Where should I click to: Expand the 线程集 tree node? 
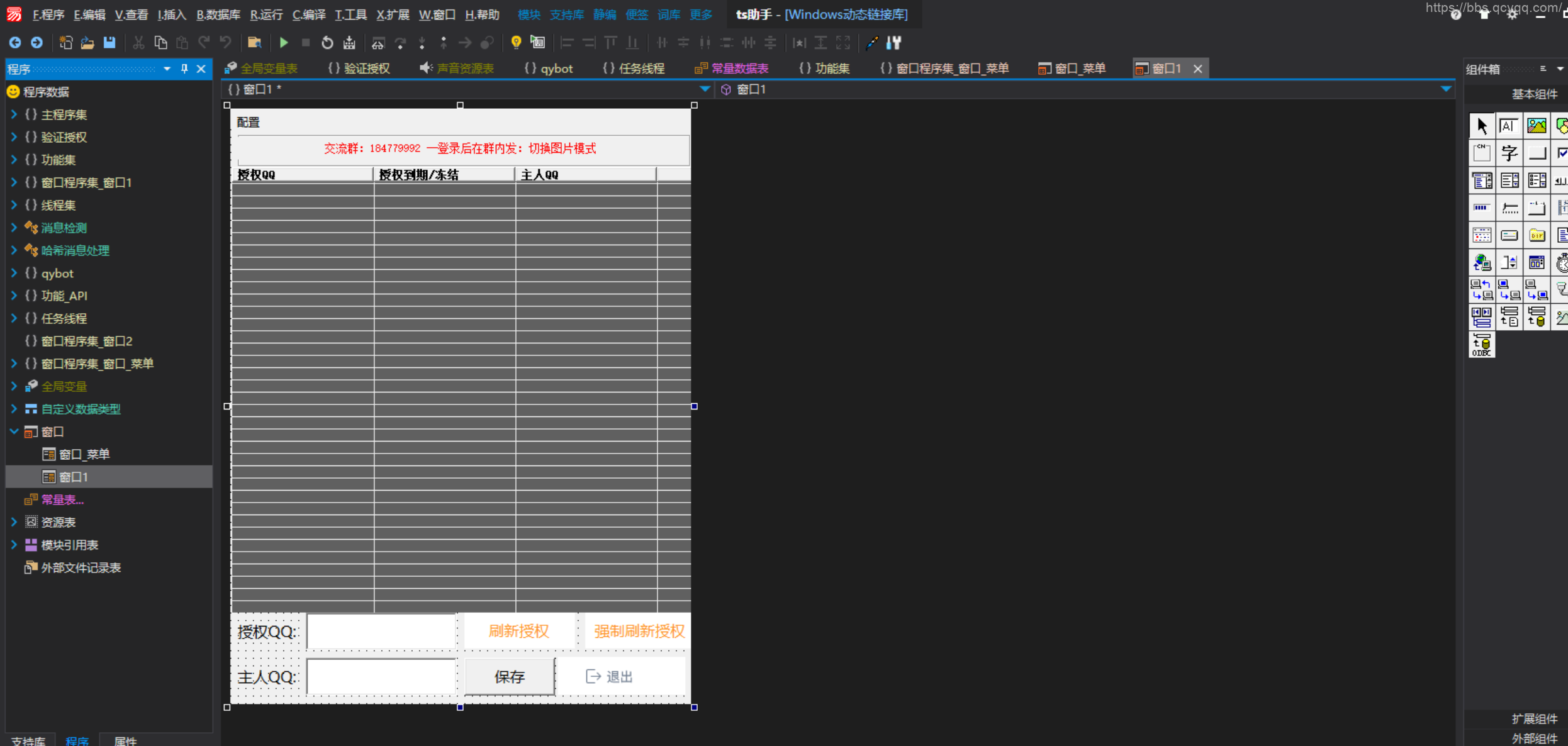(x=14, y=205)
